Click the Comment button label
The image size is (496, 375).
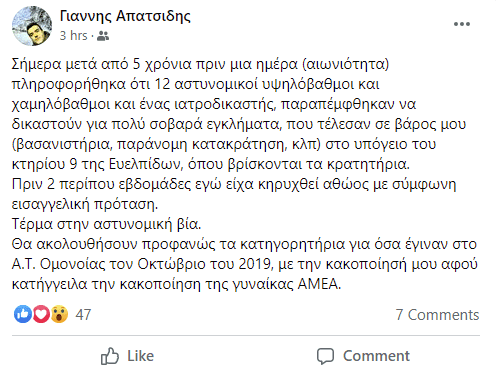(x=376, y=356)
